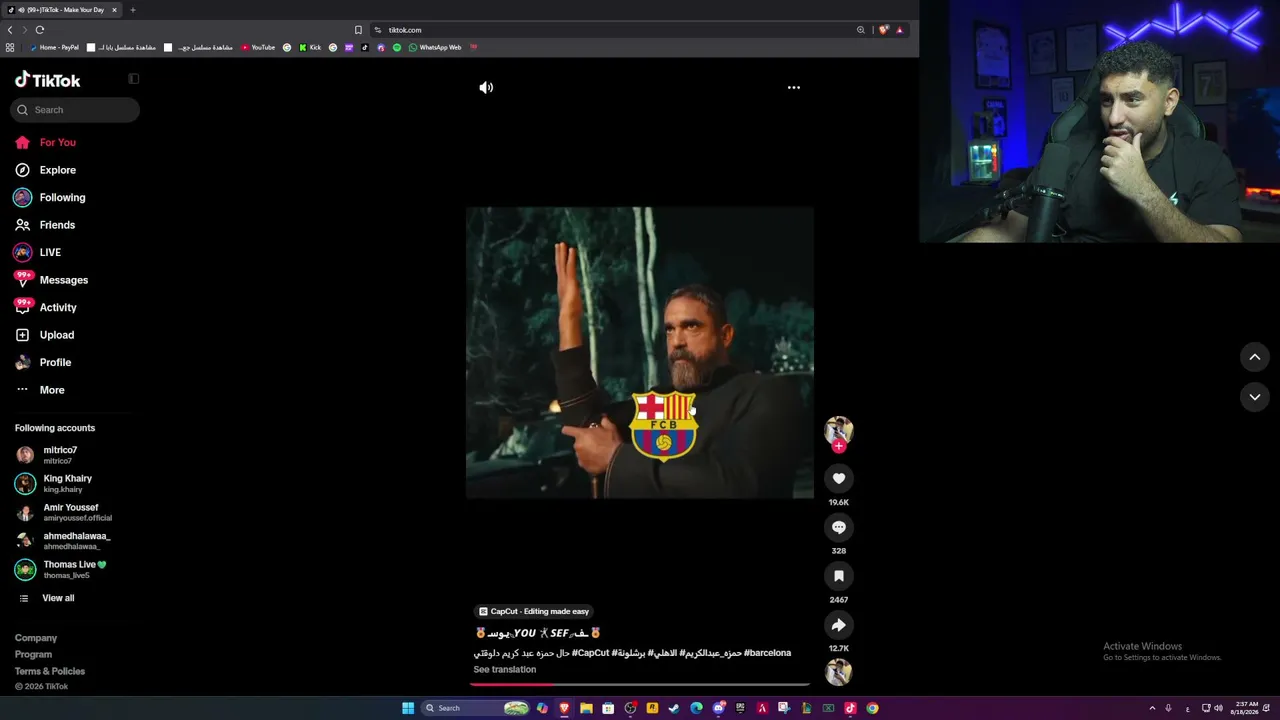
Task: Share the video using the arrow icon
Action: click(839, 625)
